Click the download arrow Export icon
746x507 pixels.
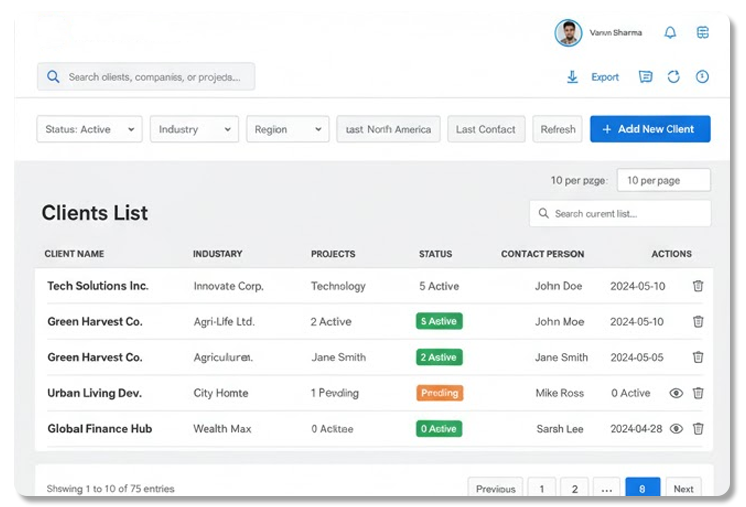573,77
